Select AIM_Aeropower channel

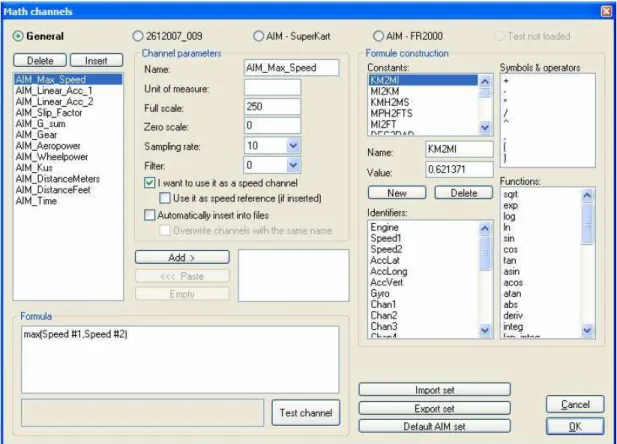pyautogui.click(x=68, y=146)
